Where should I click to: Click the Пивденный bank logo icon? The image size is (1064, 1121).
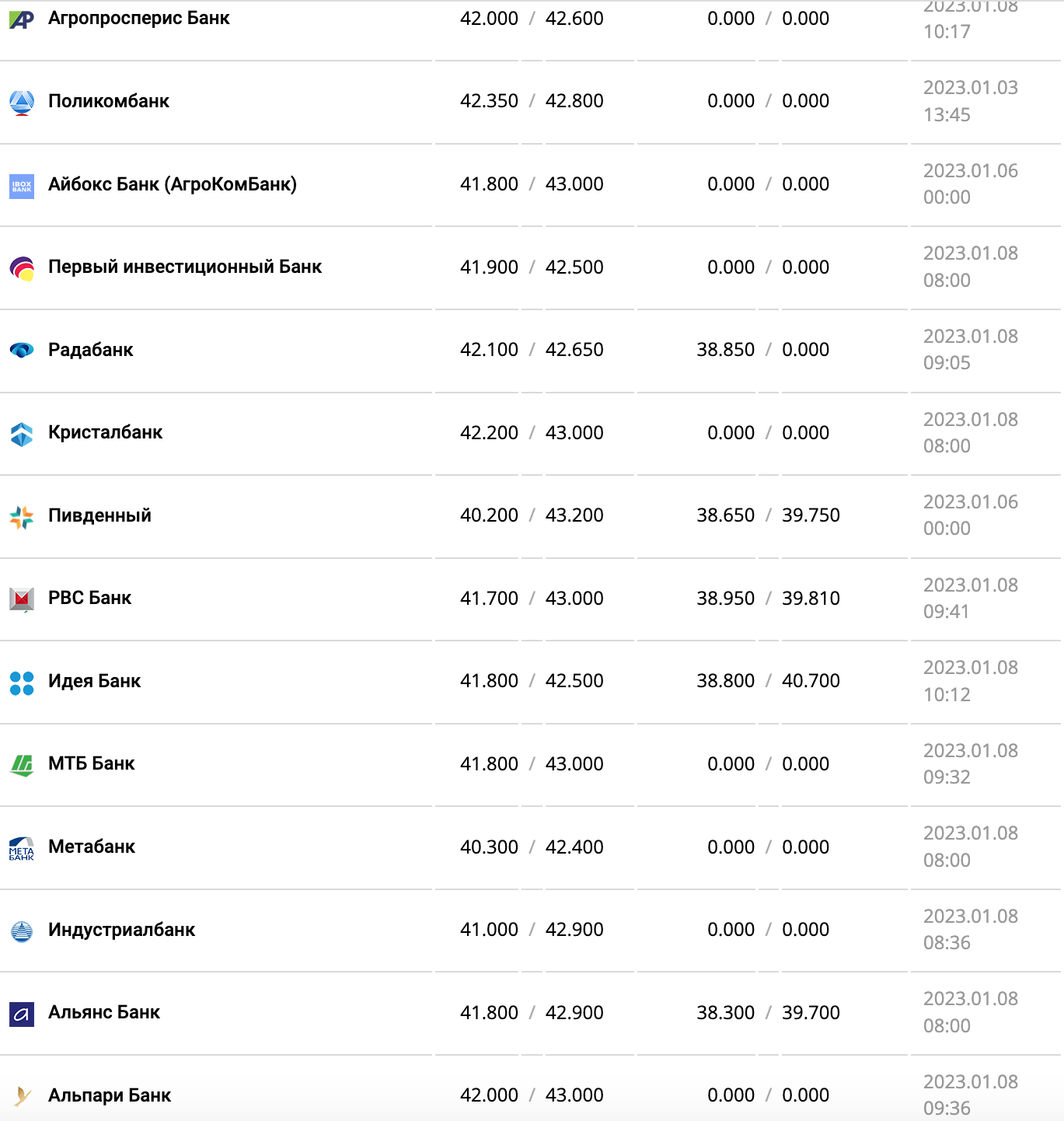(x=22, y=517)
